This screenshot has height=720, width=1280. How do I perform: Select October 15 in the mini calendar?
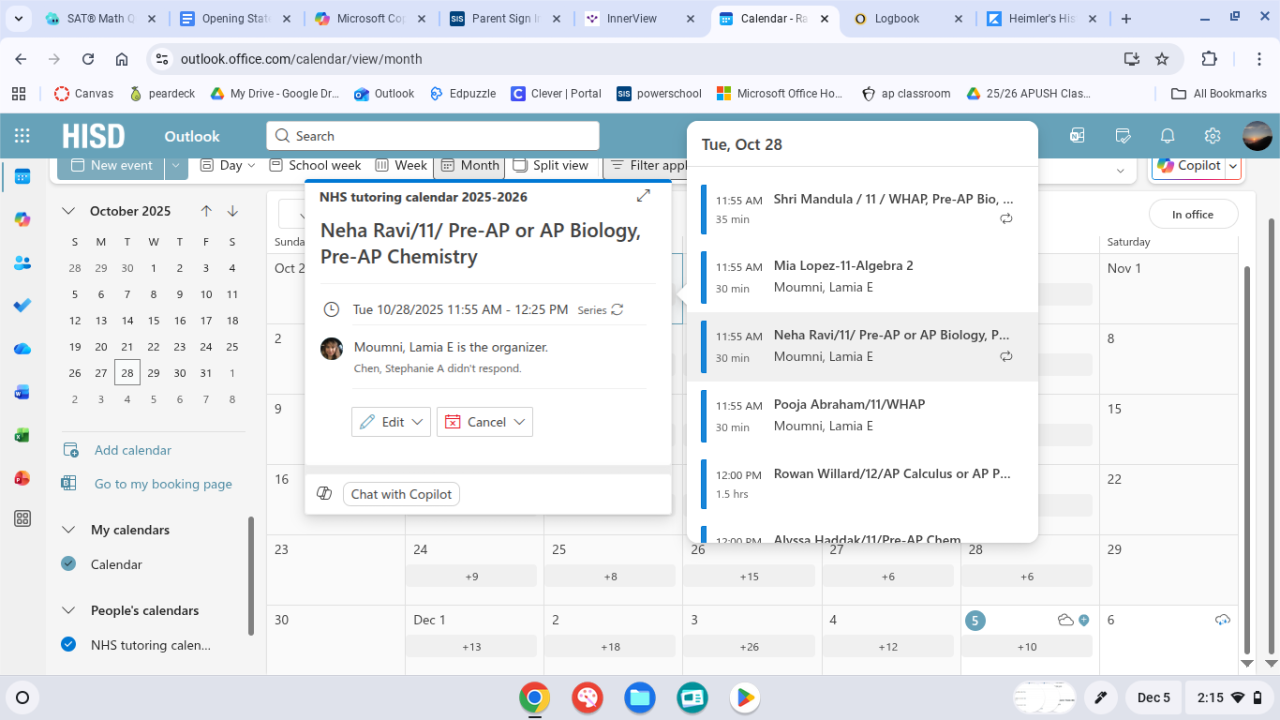[x=153, y=320]
